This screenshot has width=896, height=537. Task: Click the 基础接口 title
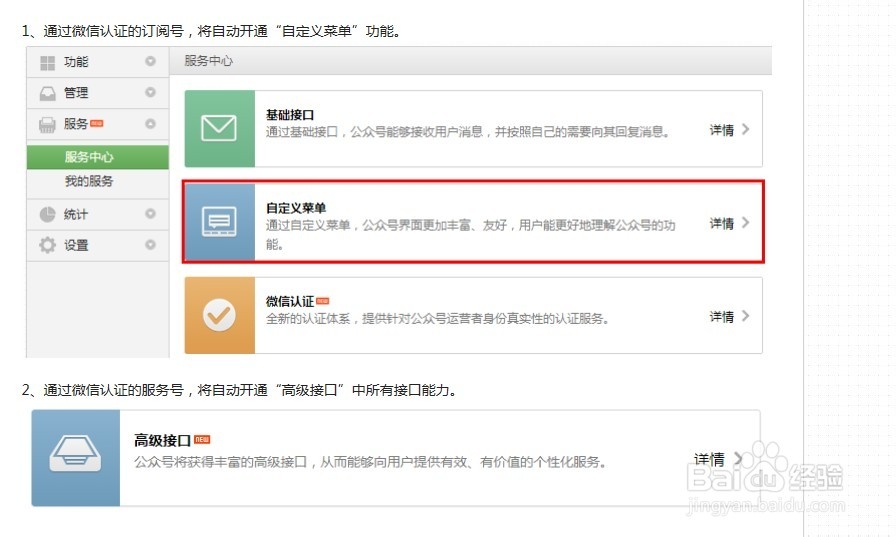pyautogui.click(x=290, y=115)
